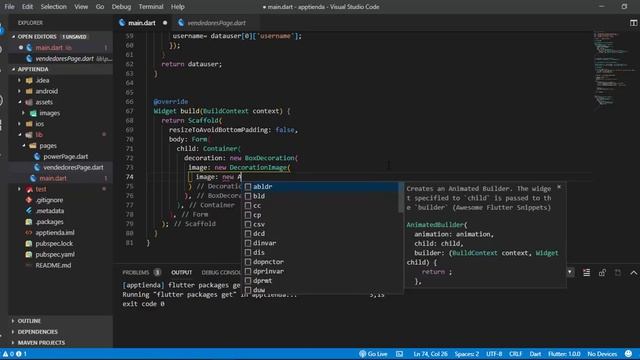Image resolution: width=640 pixels, height=360 pixels.
Task: Select the bld snippet suggestion
Action: 320,196
